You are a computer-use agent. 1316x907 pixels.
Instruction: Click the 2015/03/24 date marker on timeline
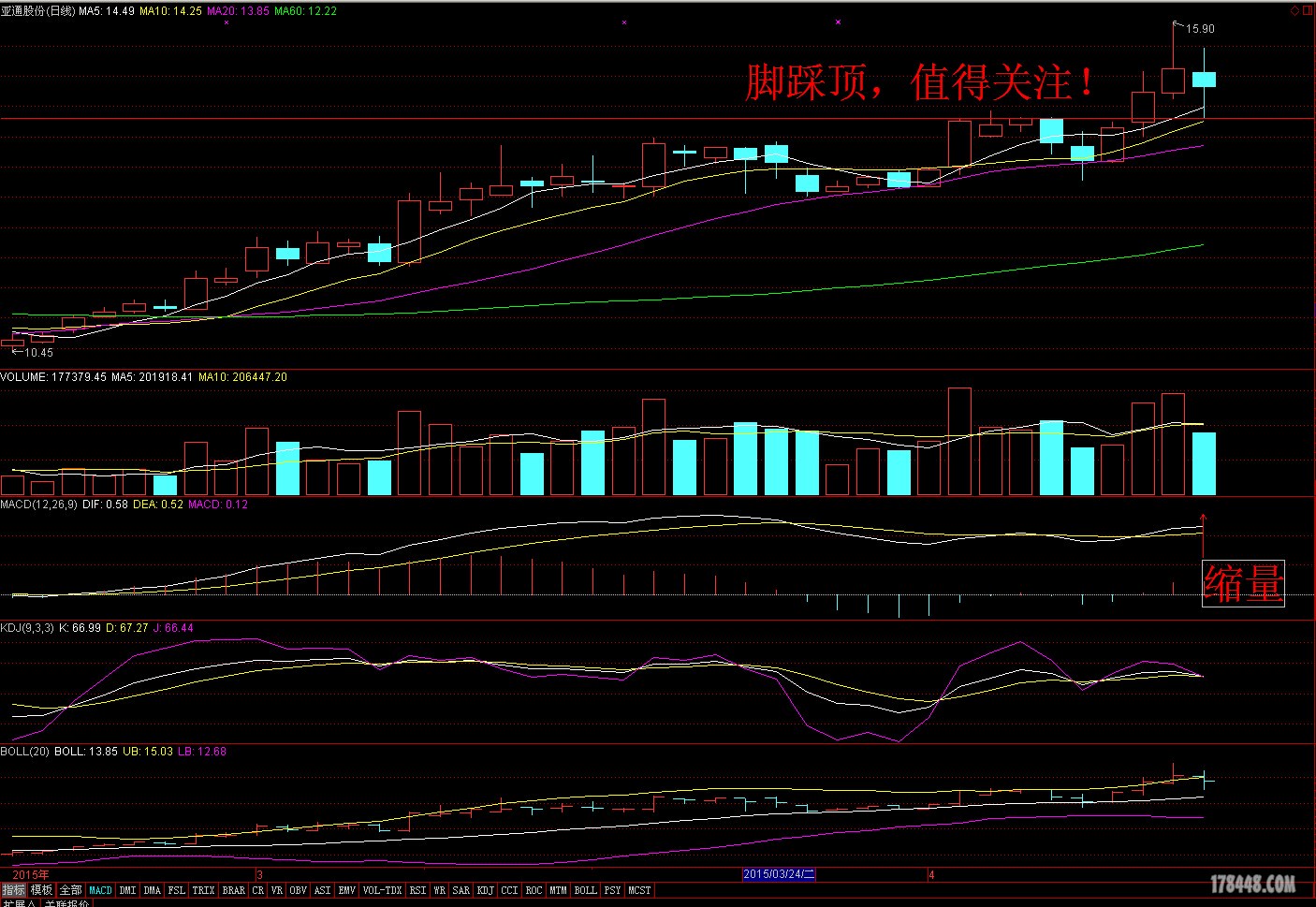pos(779,874)
